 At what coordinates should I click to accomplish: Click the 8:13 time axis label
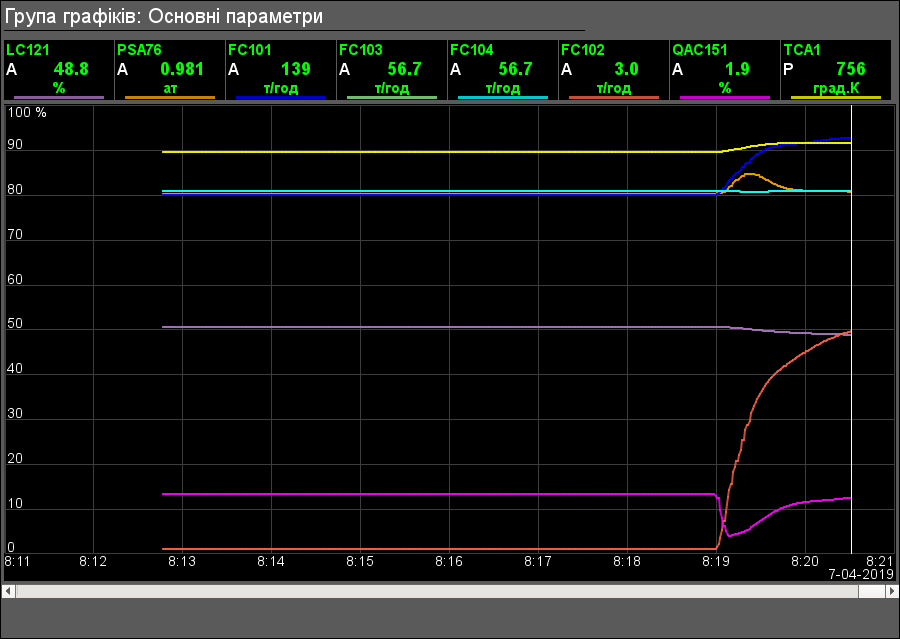(182, 561)
